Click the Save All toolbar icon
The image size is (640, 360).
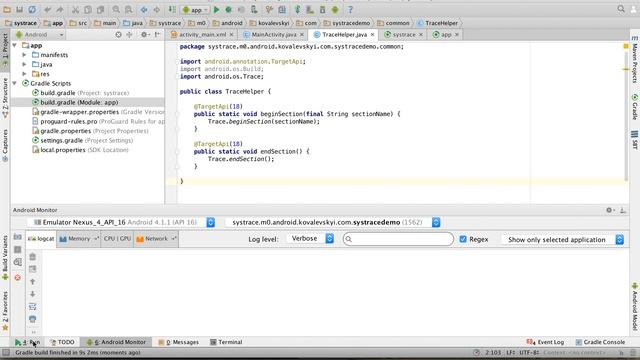[19, 9]
